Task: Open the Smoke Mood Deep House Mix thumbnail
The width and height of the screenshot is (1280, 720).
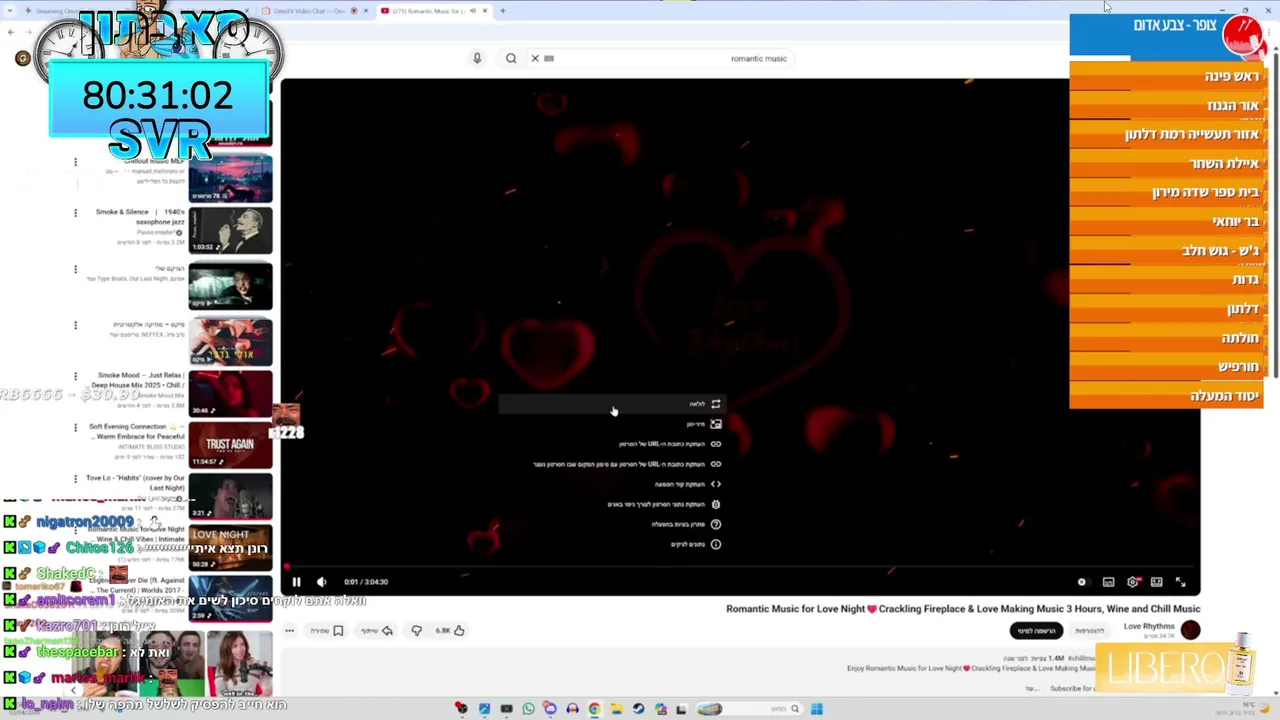Action: pos(230,393)
